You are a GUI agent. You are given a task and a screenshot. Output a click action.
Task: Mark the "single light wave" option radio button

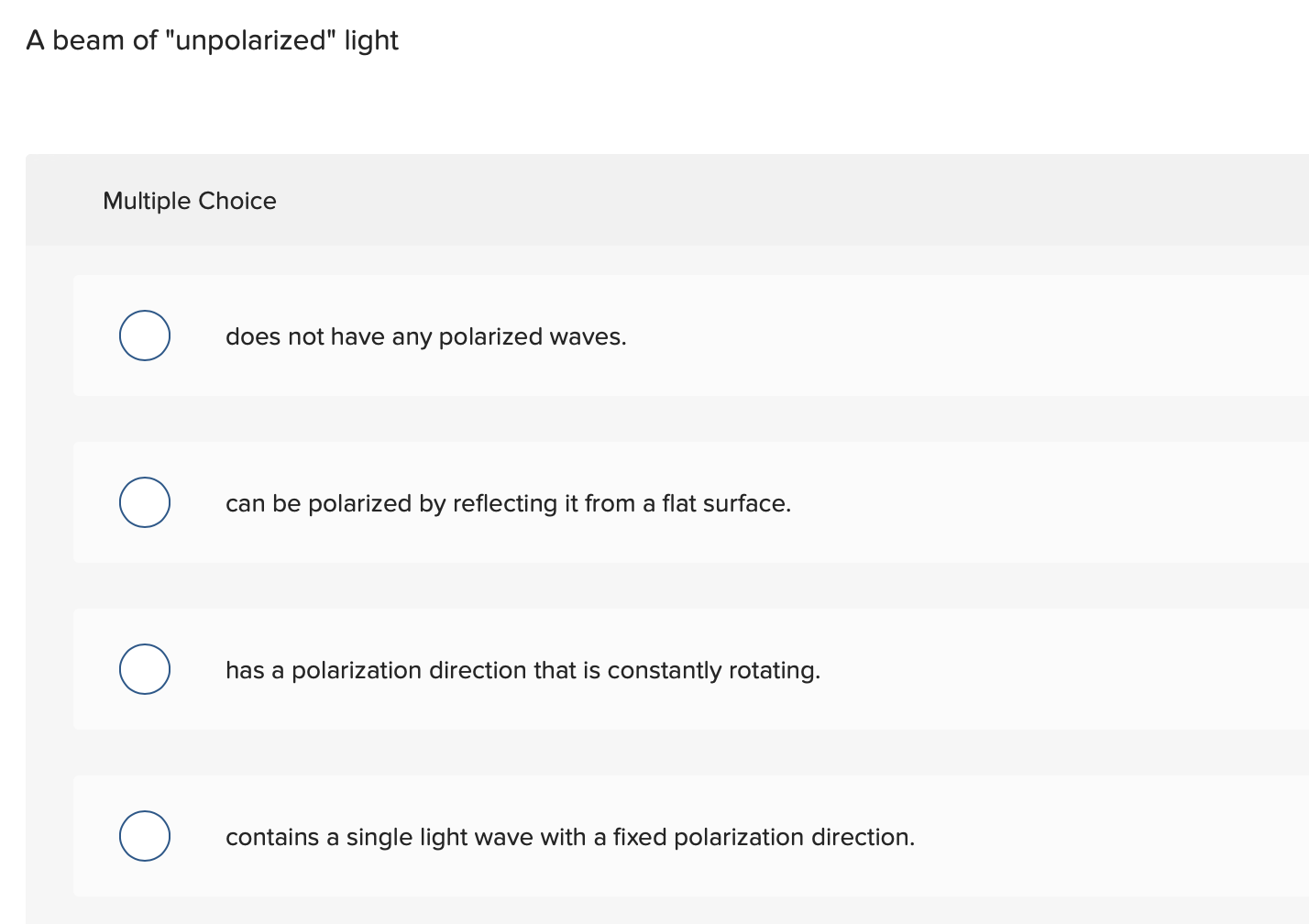pos(145,836)
